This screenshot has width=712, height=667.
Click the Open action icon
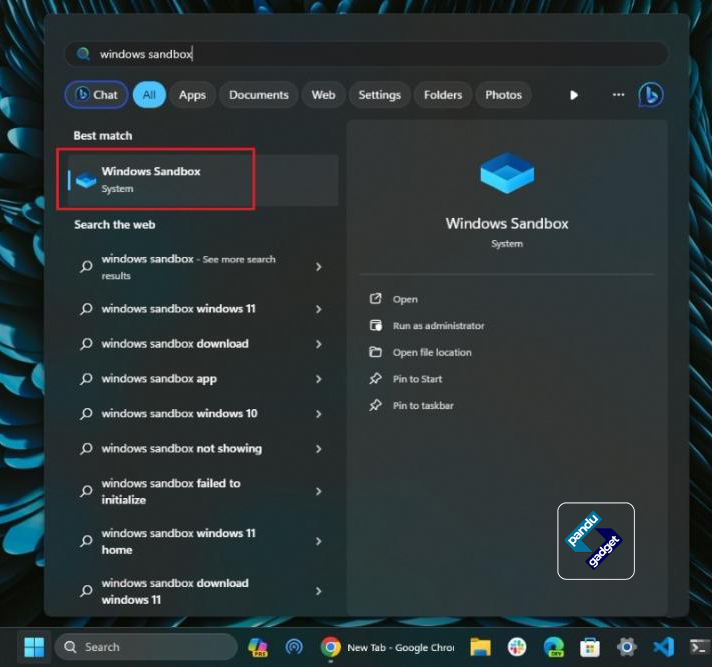376,299
